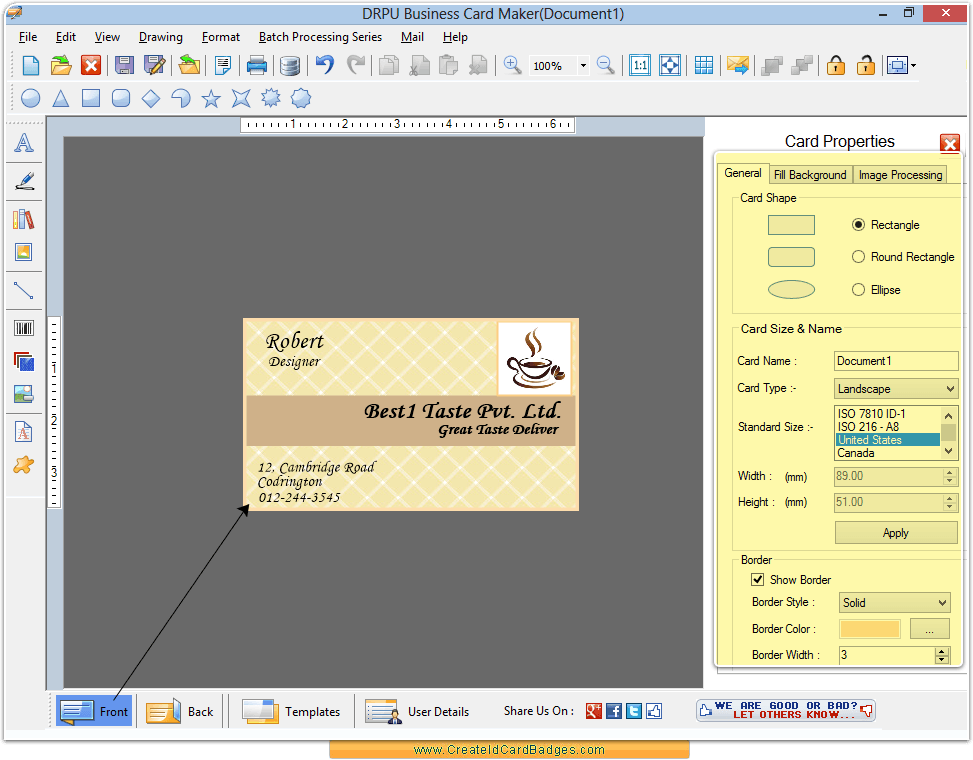This screenshot has height=760, width=973.
Task: Click the red X close-document toolbar icon
Action: [91, 65]
